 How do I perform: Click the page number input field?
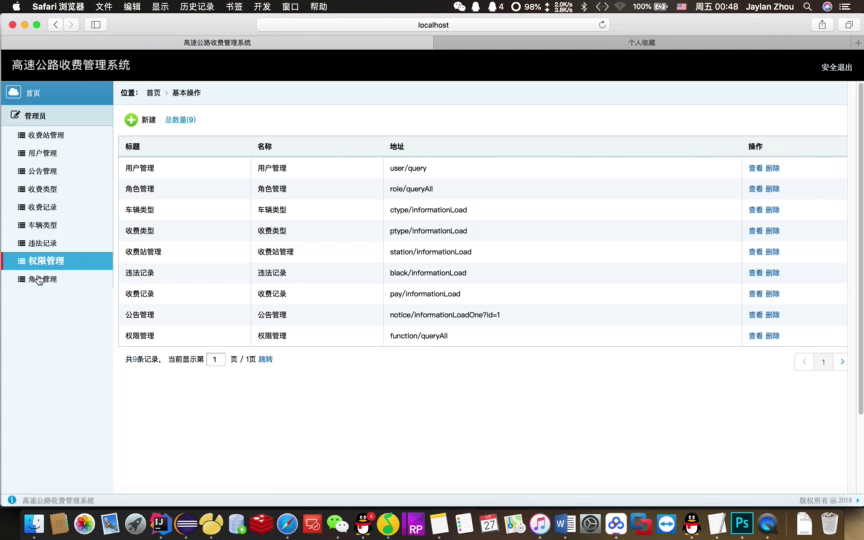(x=215, y=359)
